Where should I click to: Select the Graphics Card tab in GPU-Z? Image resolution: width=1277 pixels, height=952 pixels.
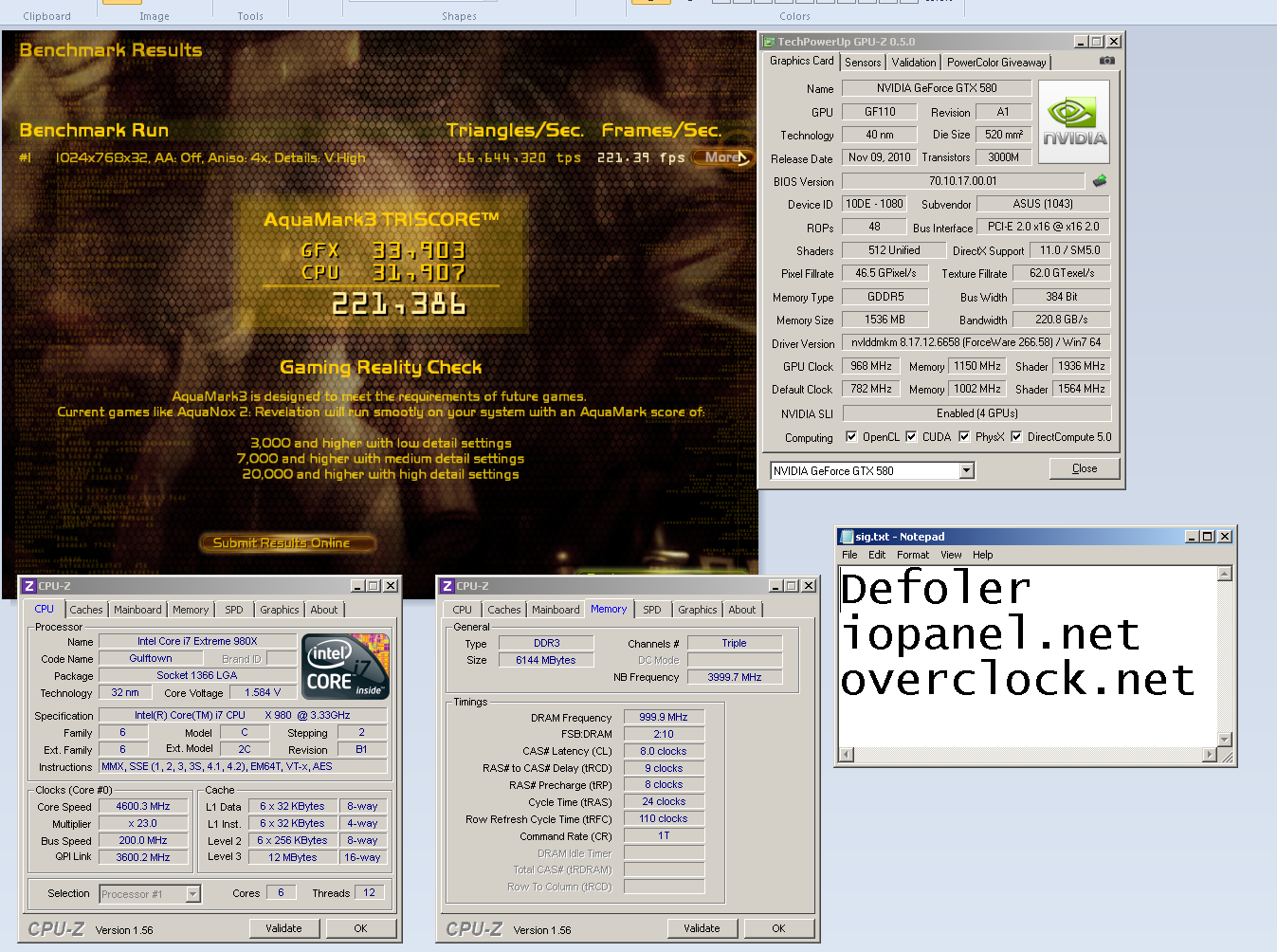pos(802,61)
